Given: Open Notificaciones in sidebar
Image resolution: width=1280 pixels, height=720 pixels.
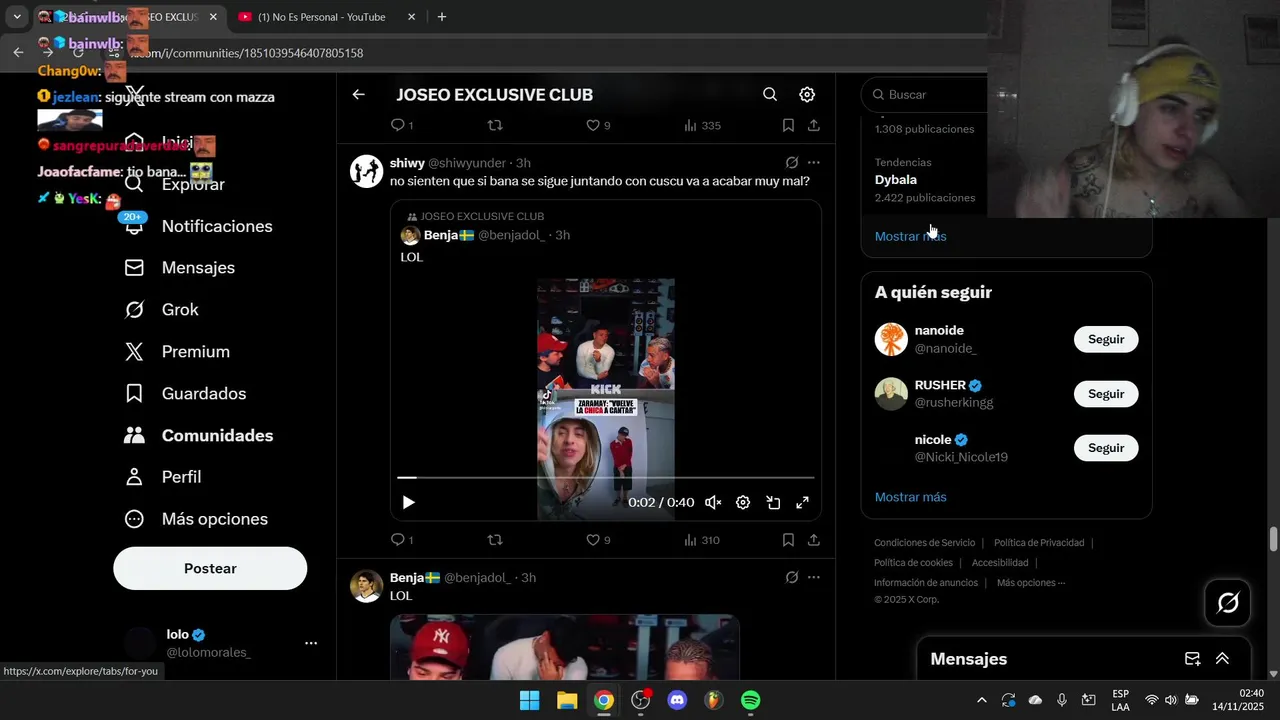Looking at the screenshot, I should click(x=201, y=226).
